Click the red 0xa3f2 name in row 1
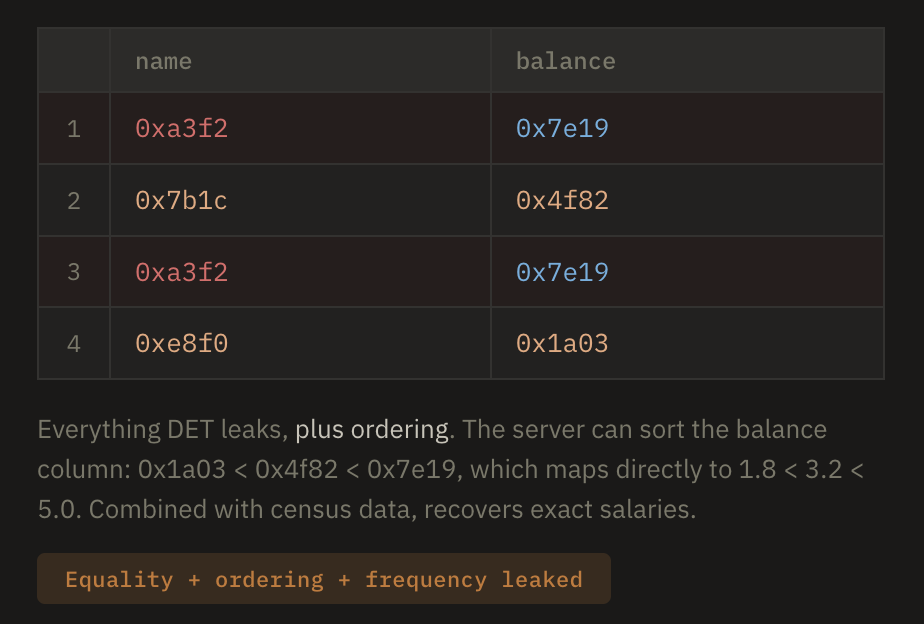This screenshot has width=924, height=624. pyautogui.click(x=181, y=129)
